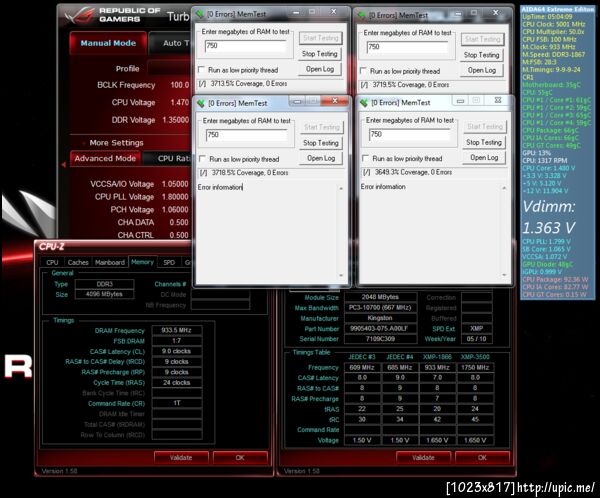Click AIDA64 Extreme Edition header in sidebar
This screenshot has width=600, height=498.
(x=558, y=9)
